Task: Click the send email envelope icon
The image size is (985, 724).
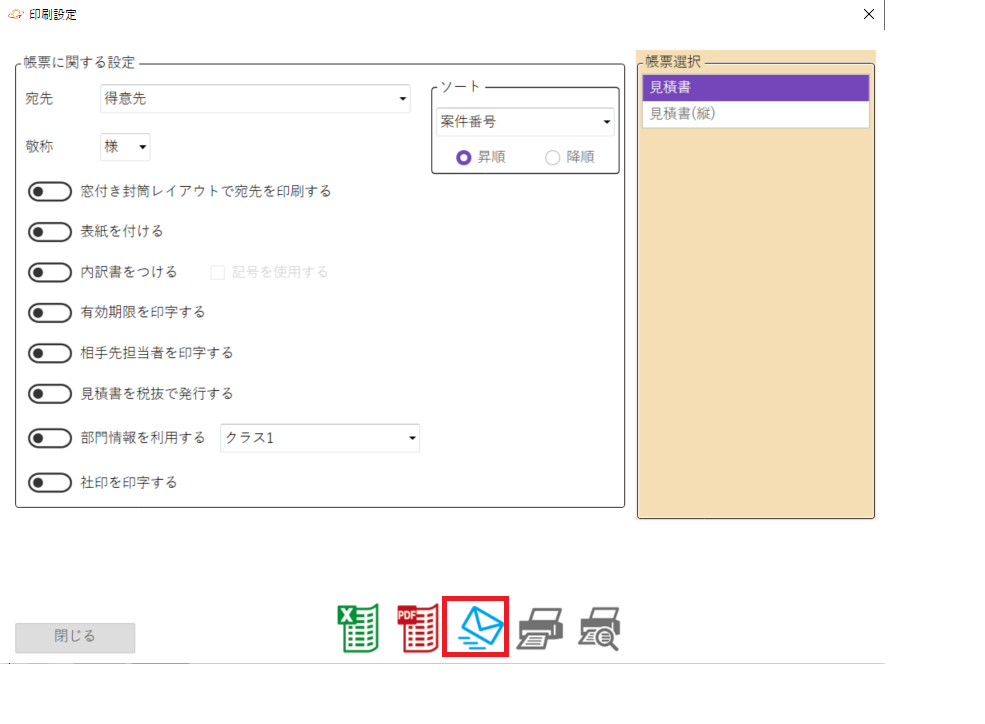Action: [477, 628]
